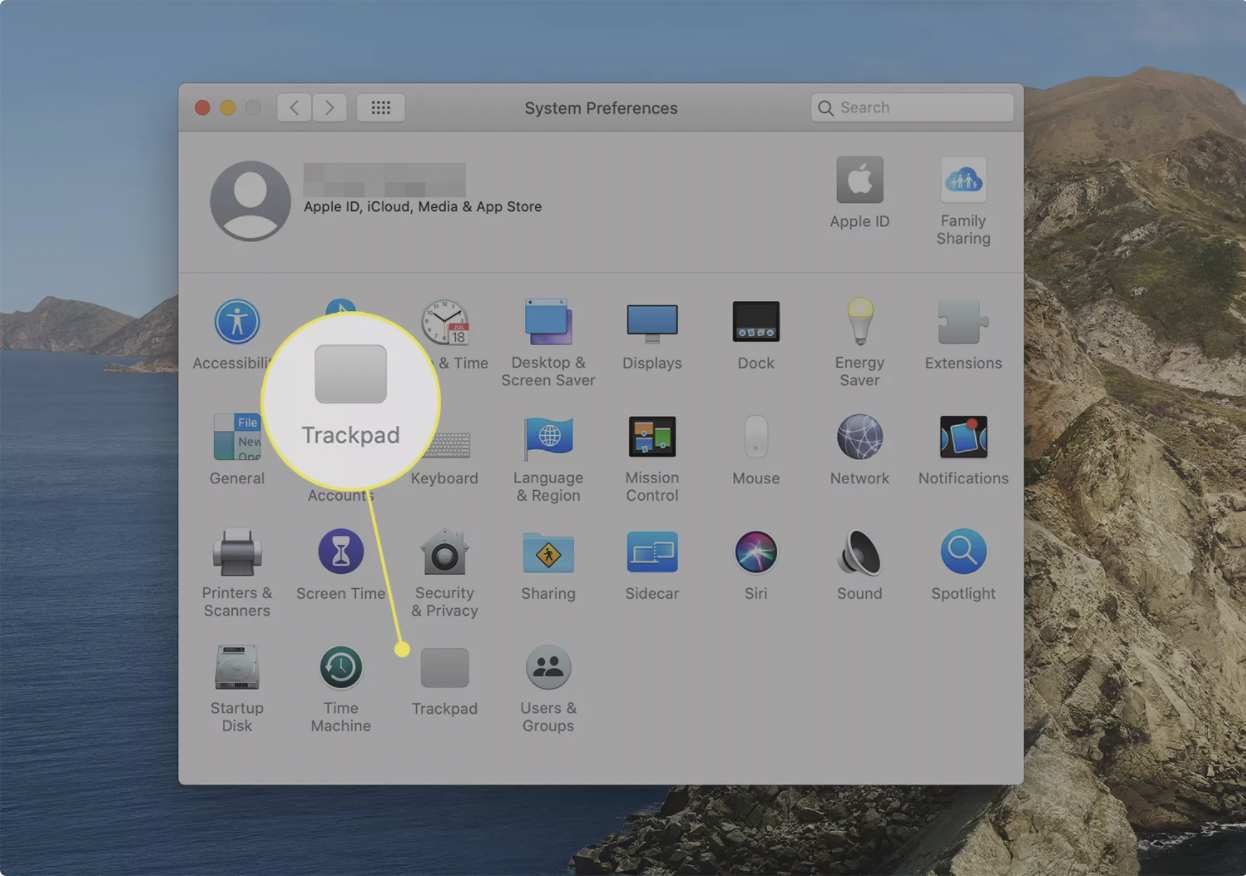Open Siri preferences
Viewport: 1246px width, 876px height.
(756, 553)
